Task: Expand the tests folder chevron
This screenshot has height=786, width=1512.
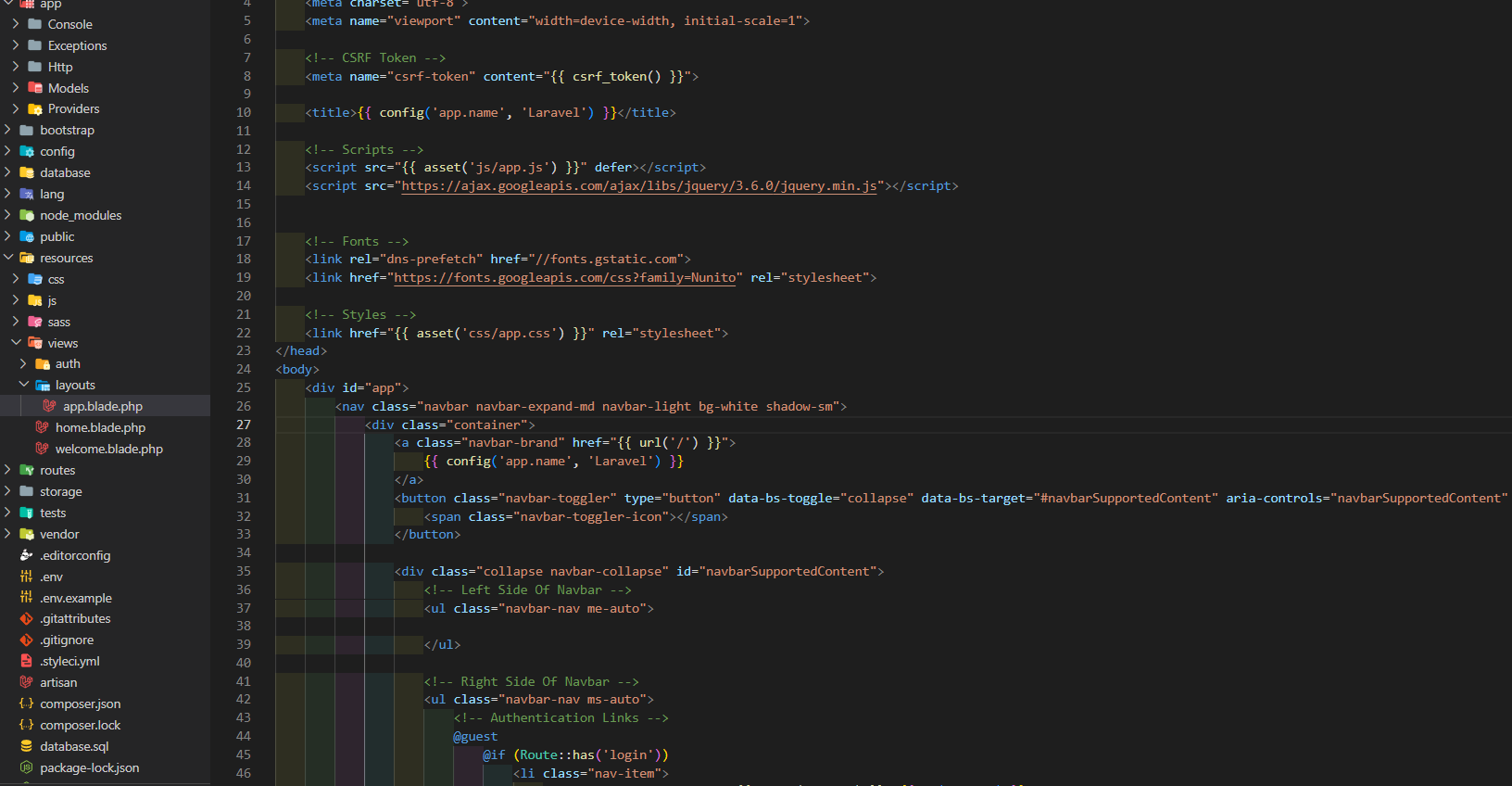Action: (x=7, y=513)
